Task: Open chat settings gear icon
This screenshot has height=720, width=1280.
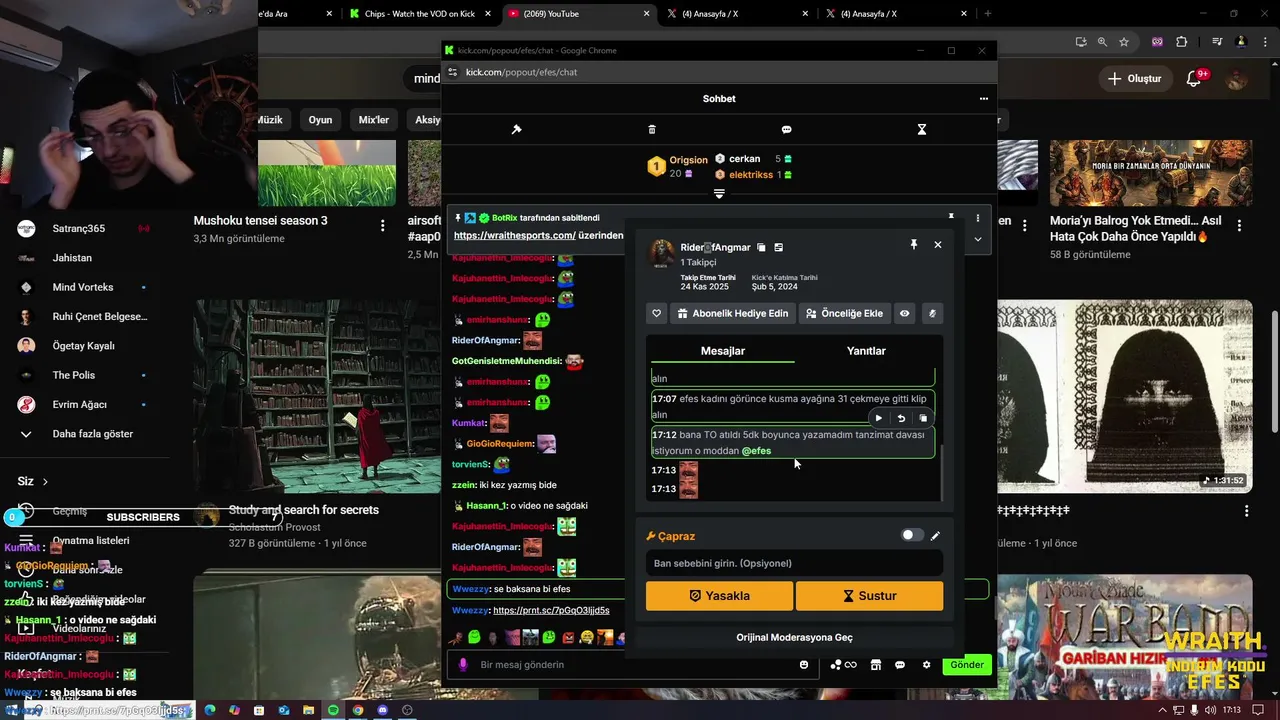Action: (926, 665)
